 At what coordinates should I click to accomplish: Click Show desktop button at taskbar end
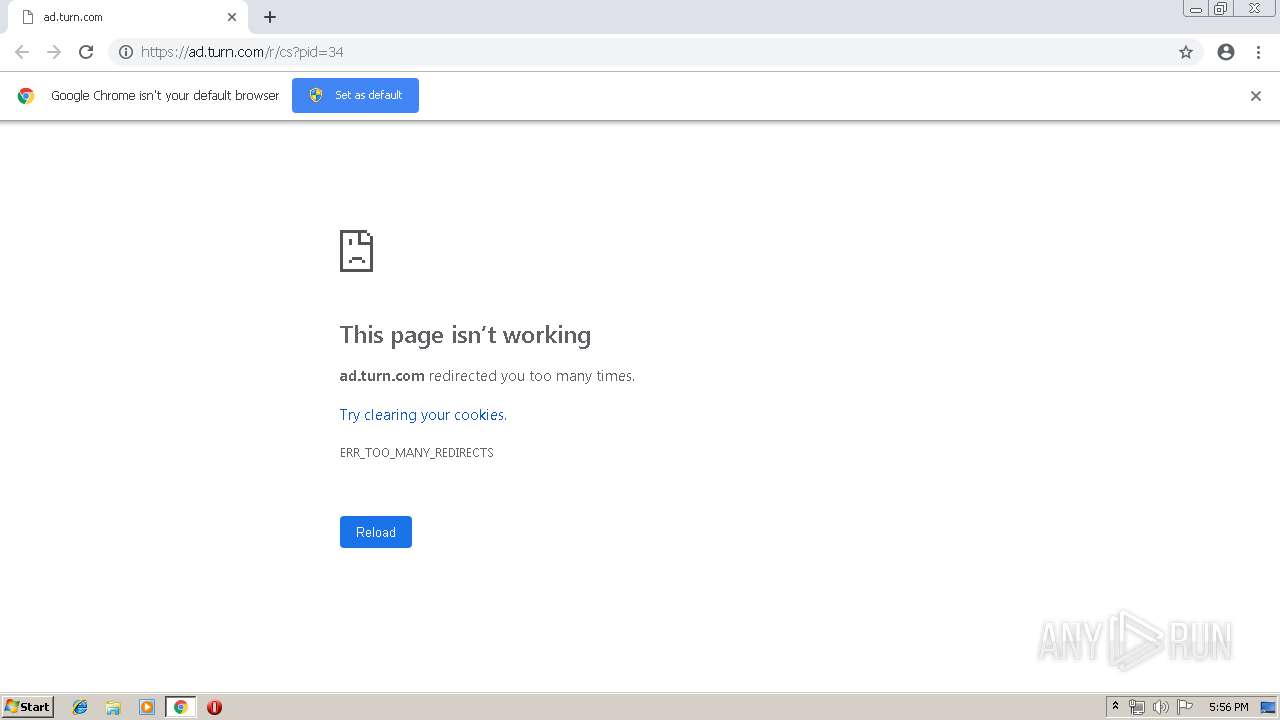[1268, 707]
